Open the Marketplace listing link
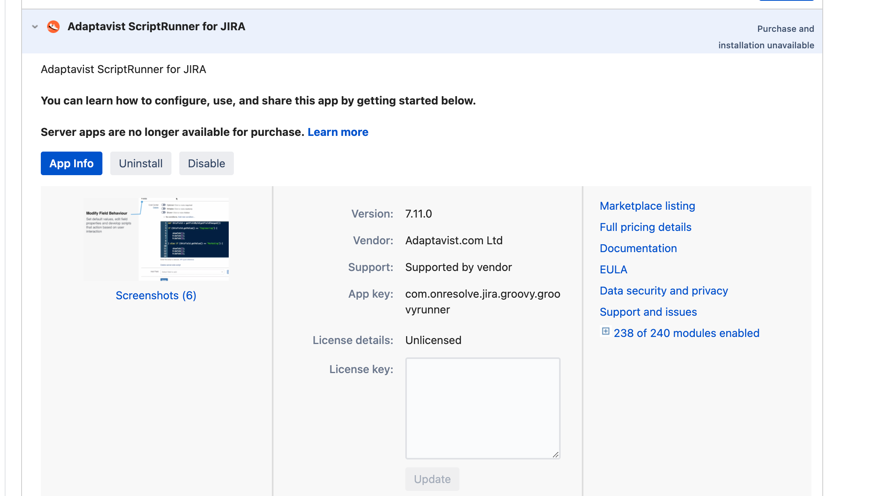This screenshot has height=496, width=871. (647, 206)
